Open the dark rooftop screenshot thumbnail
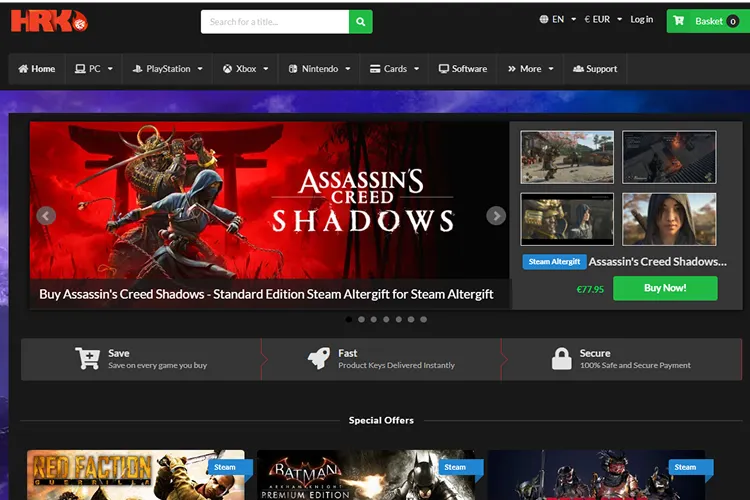 coord(669,157)
